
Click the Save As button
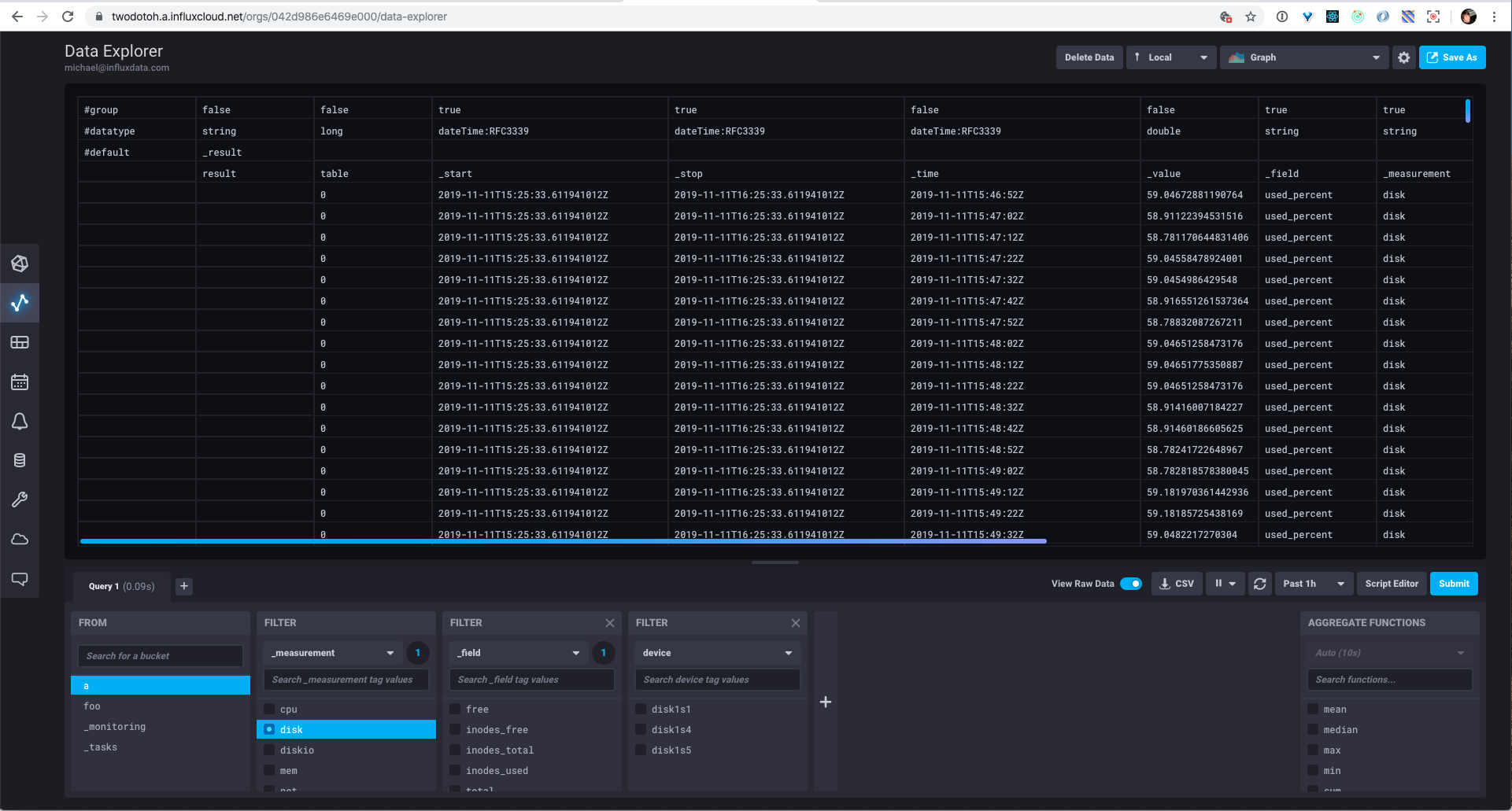1452,57
